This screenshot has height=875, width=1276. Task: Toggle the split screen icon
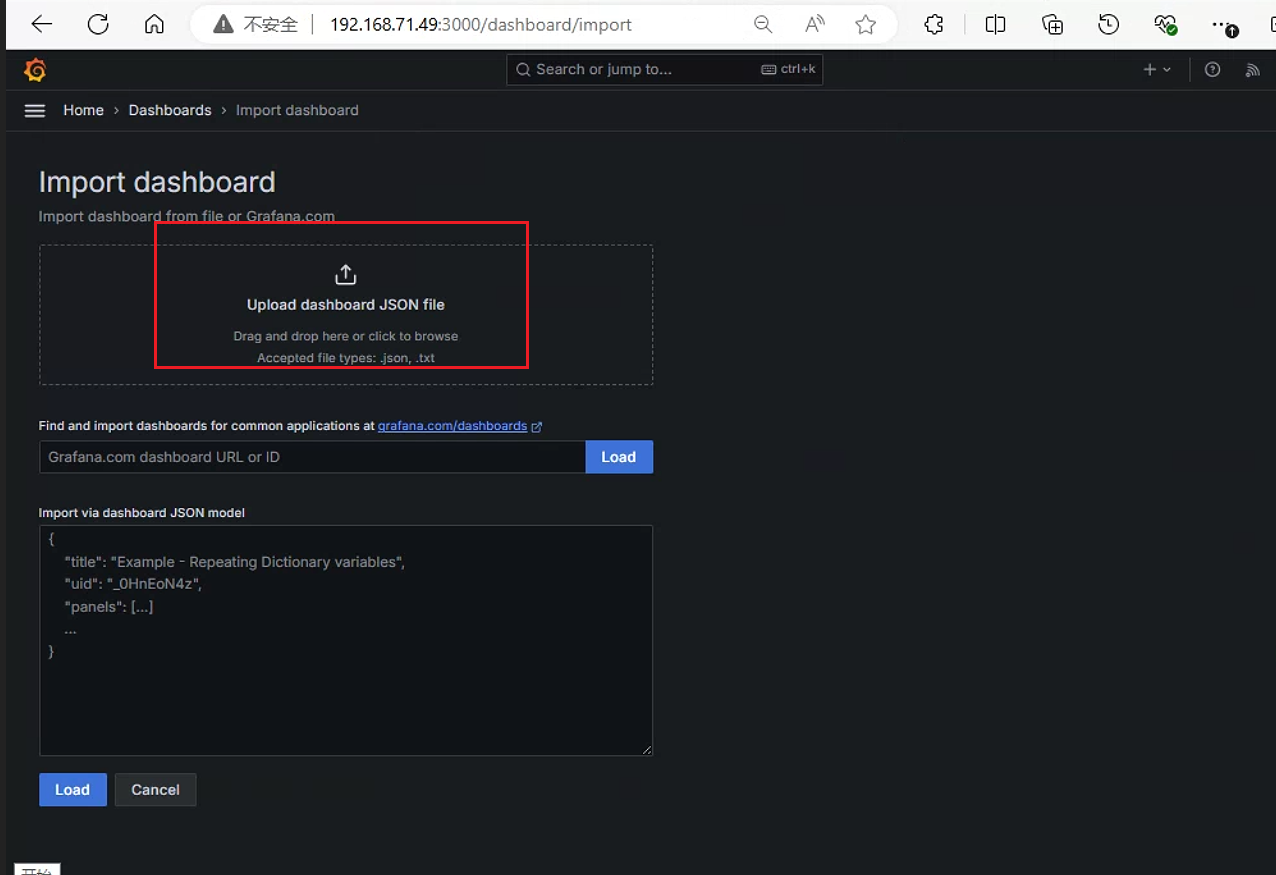point(996,25)
